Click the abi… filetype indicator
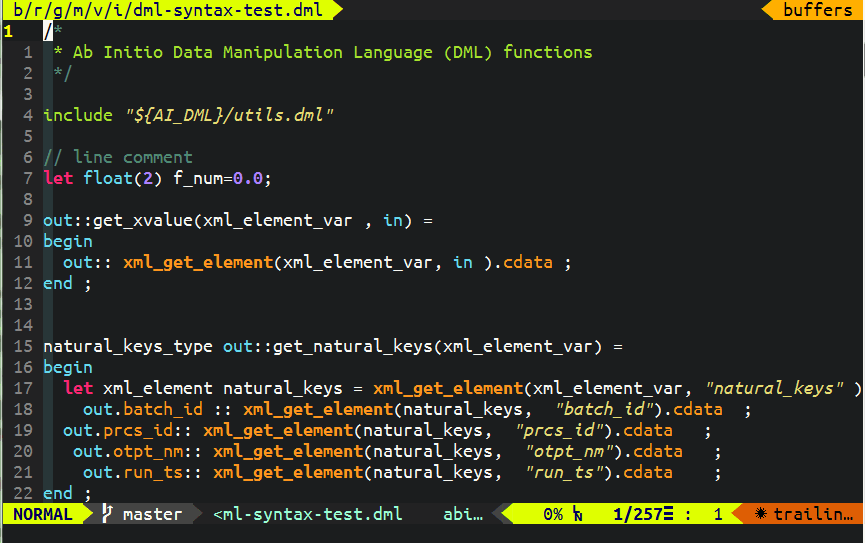 click(463, 514)
